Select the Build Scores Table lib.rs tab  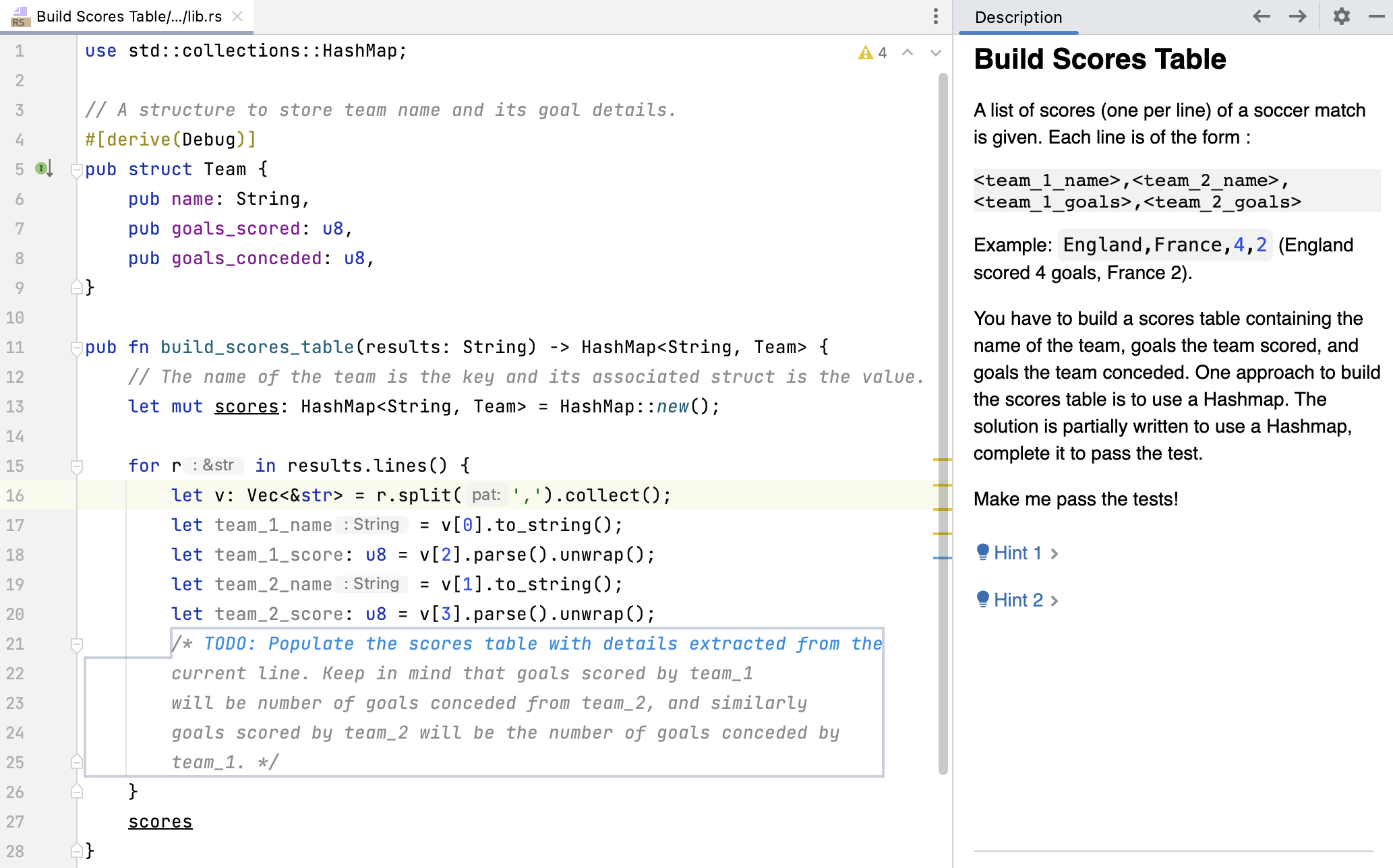[x=128, y=16]
